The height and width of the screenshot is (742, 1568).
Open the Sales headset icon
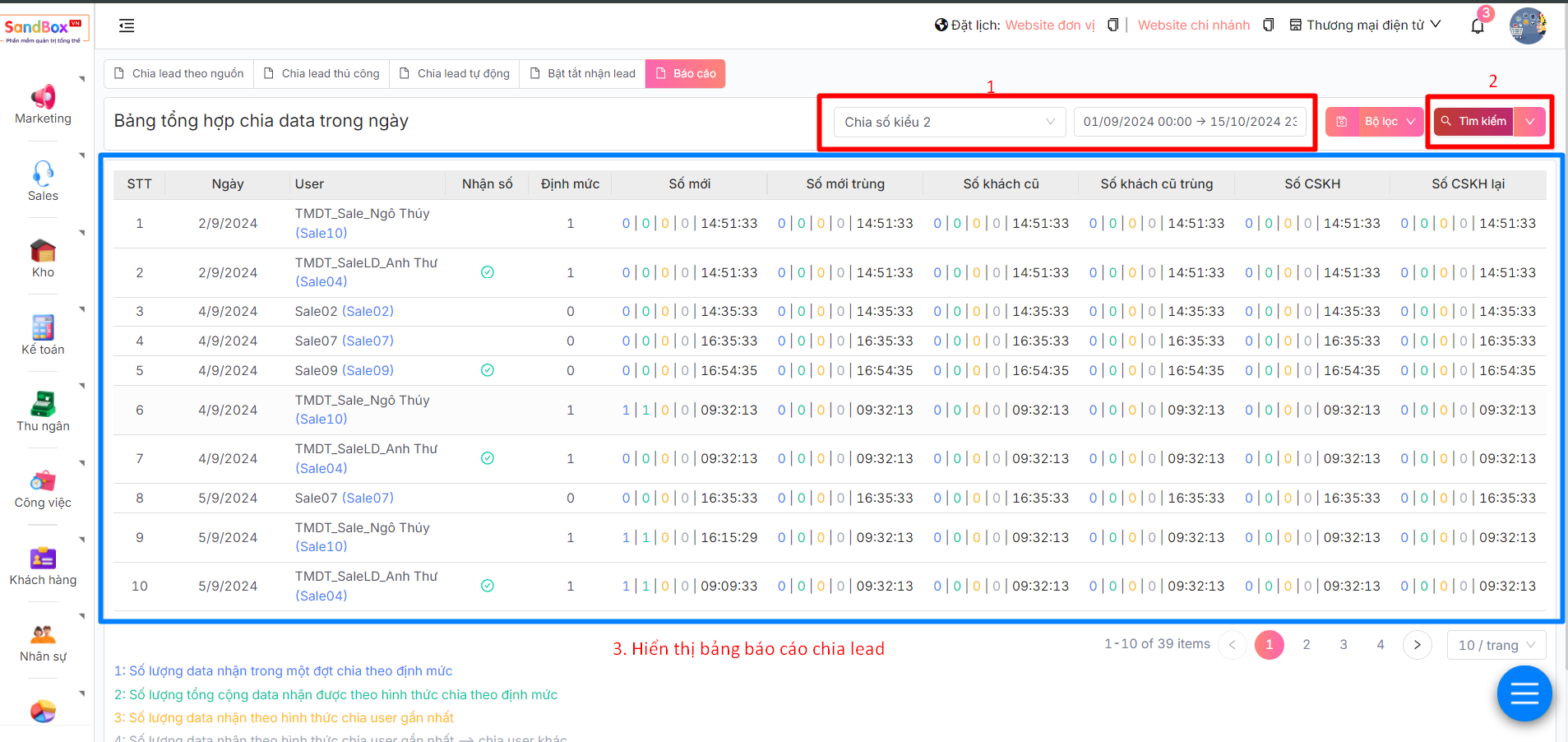pyautogui.click(x=43, y=174)
